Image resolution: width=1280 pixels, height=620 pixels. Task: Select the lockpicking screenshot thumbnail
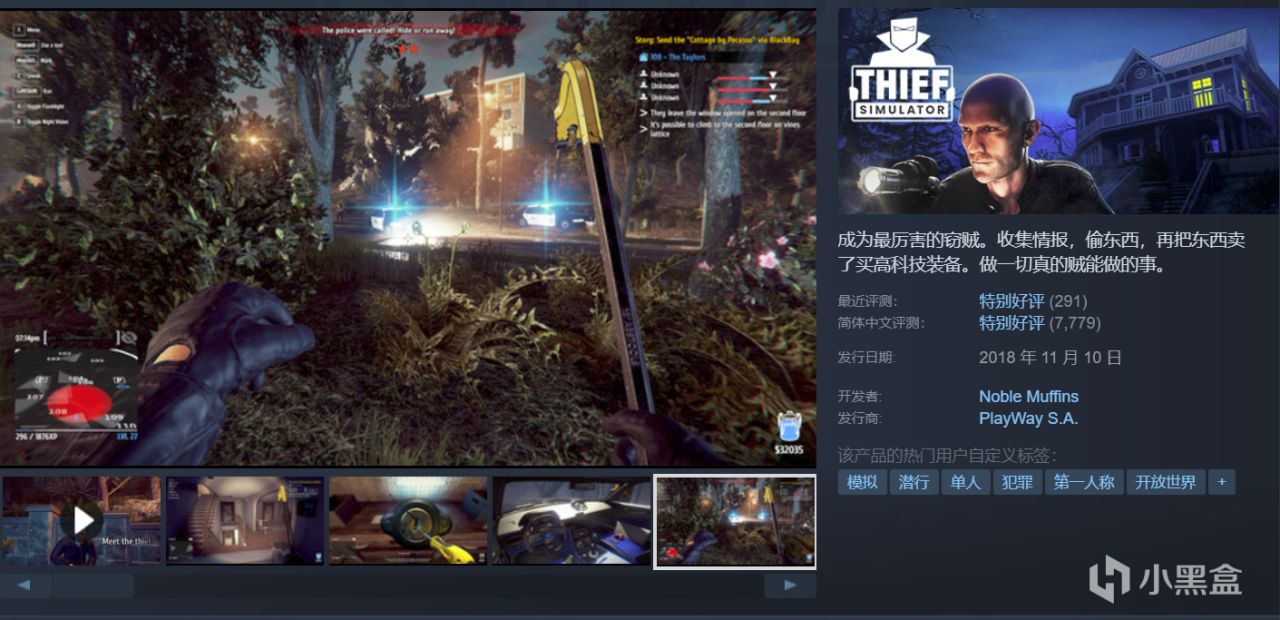(408, 521)
